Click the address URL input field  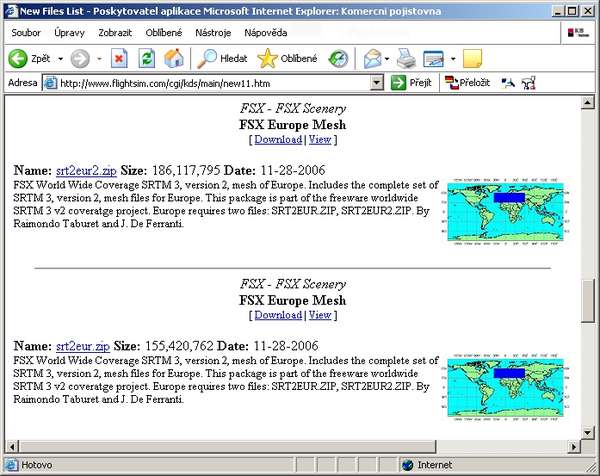pos(214,83)
